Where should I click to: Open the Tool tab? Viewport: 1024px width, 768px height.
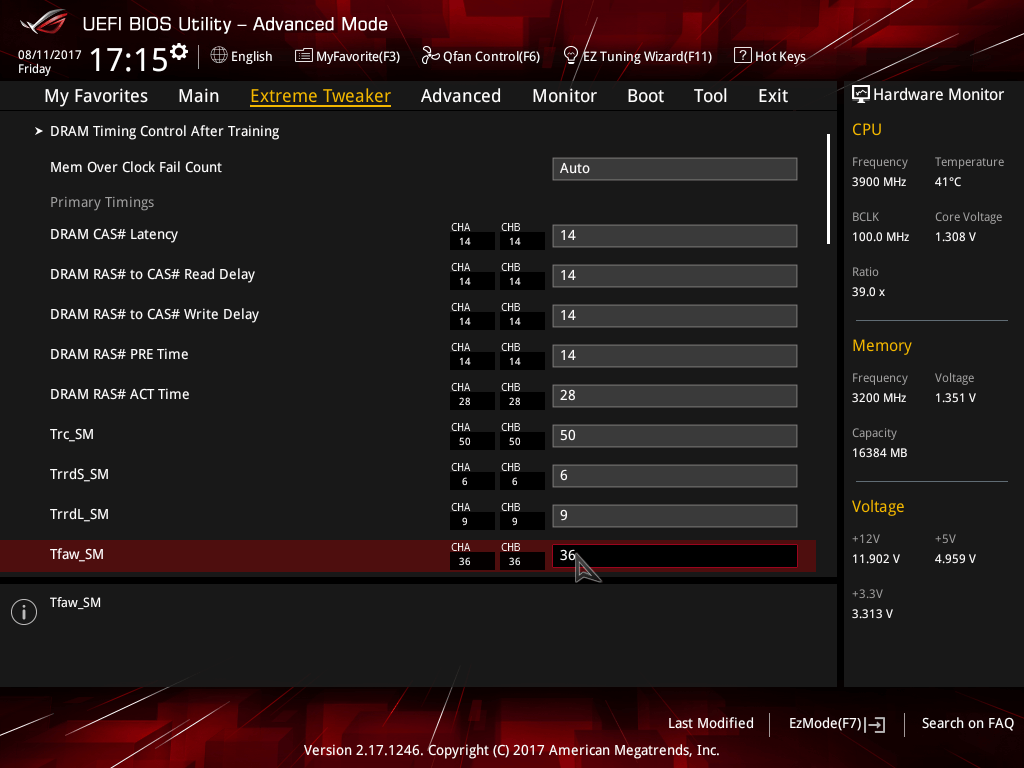click(710, 96)
